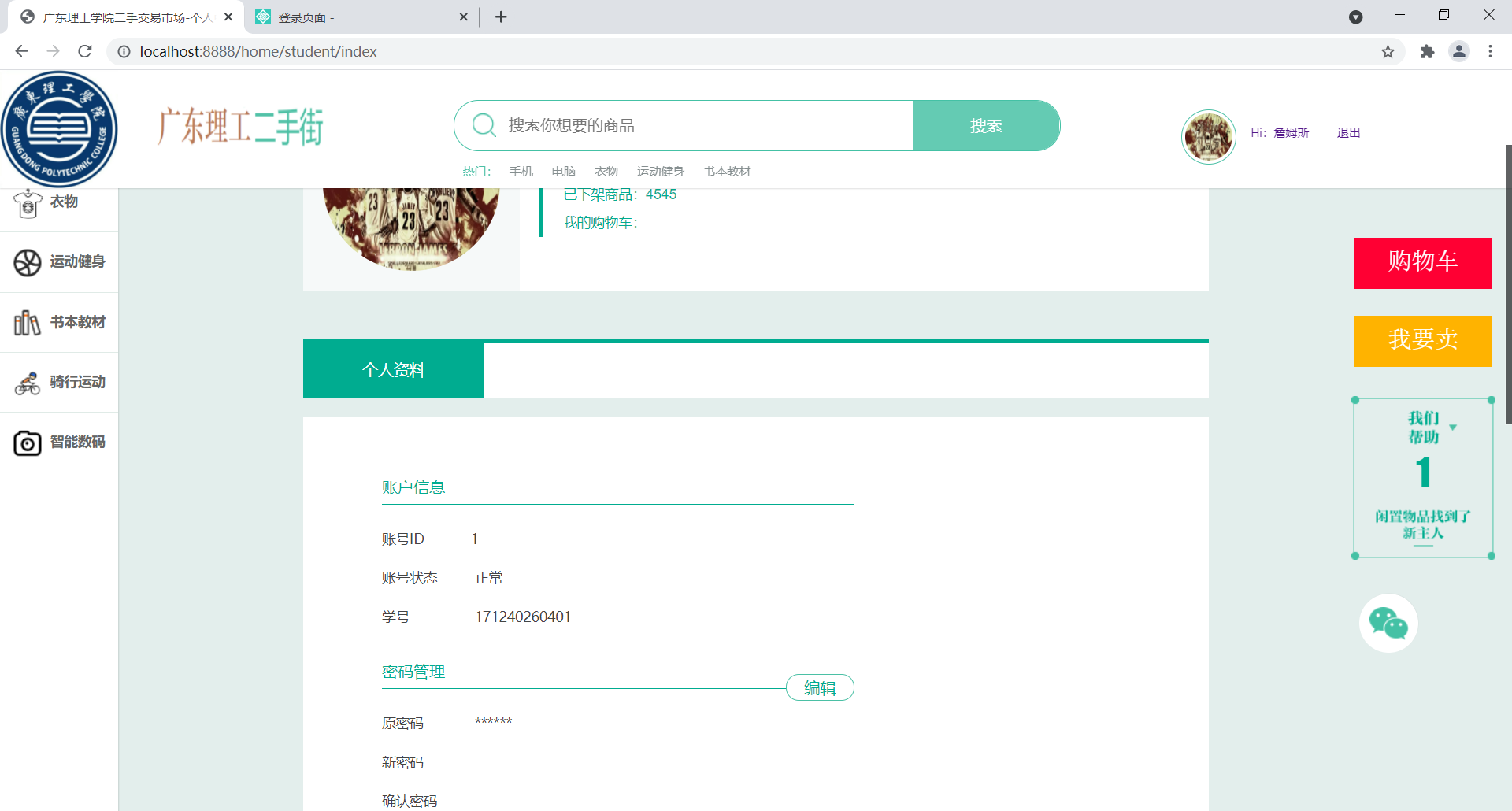Click the 闲置物品找到了新主人 caption
Screen dimensions: 1512x811
[x=1423, y=524]
